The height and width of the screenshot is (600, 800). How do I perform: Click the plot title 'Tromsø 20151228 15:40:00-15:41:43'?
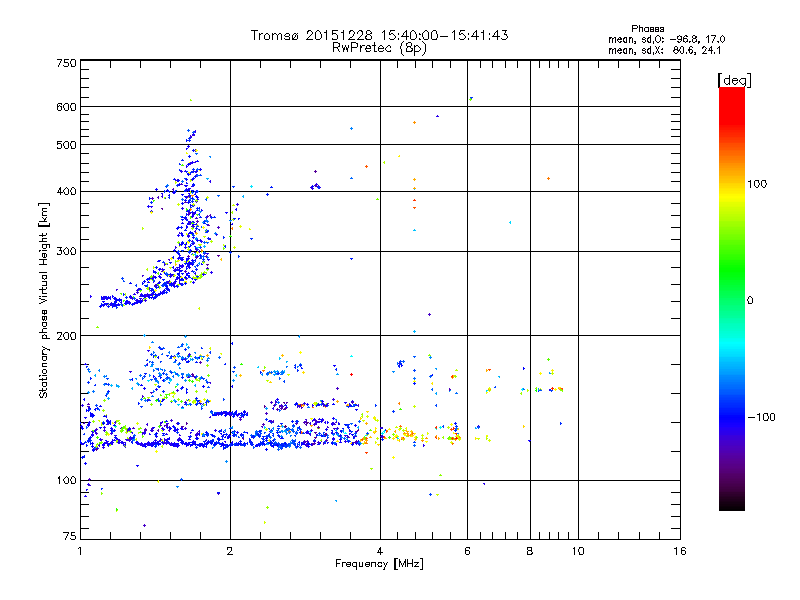[x=379, y=35]
